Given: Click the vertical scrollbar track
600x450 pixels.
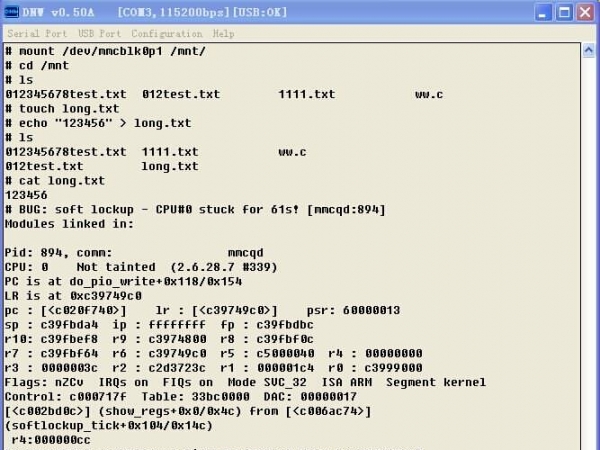Looking at the screenshot, I should [x=590, y=250].
